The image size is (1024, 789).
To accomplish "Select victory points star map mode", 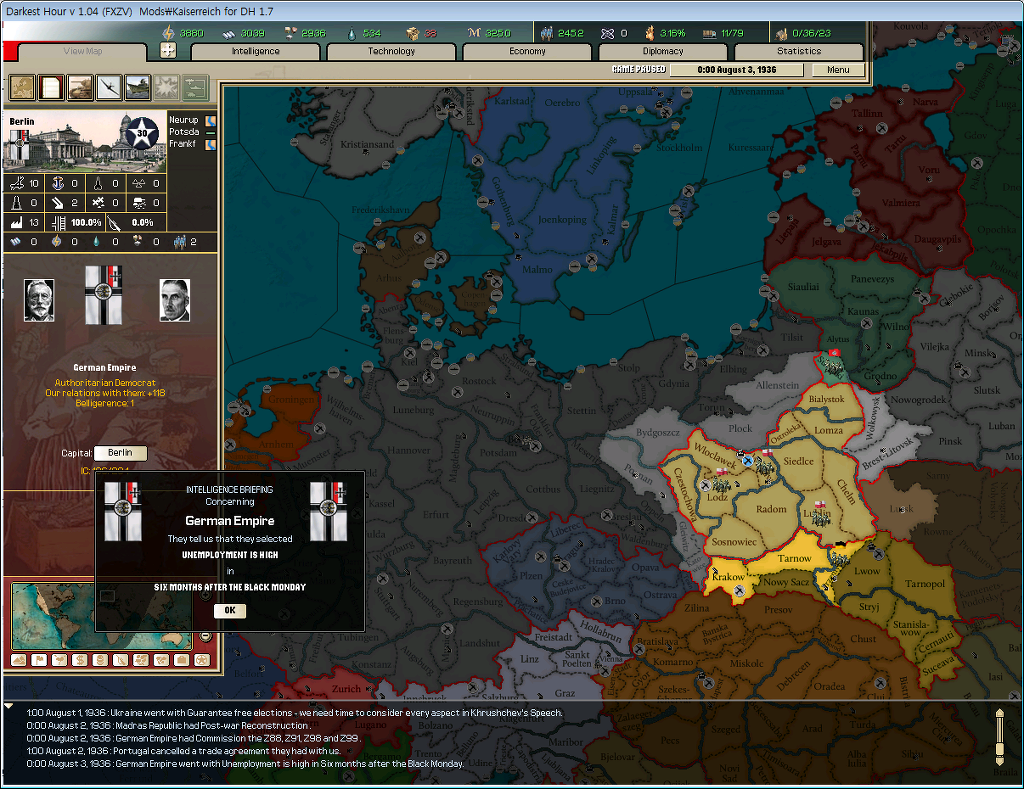I will tap(202, 660).
